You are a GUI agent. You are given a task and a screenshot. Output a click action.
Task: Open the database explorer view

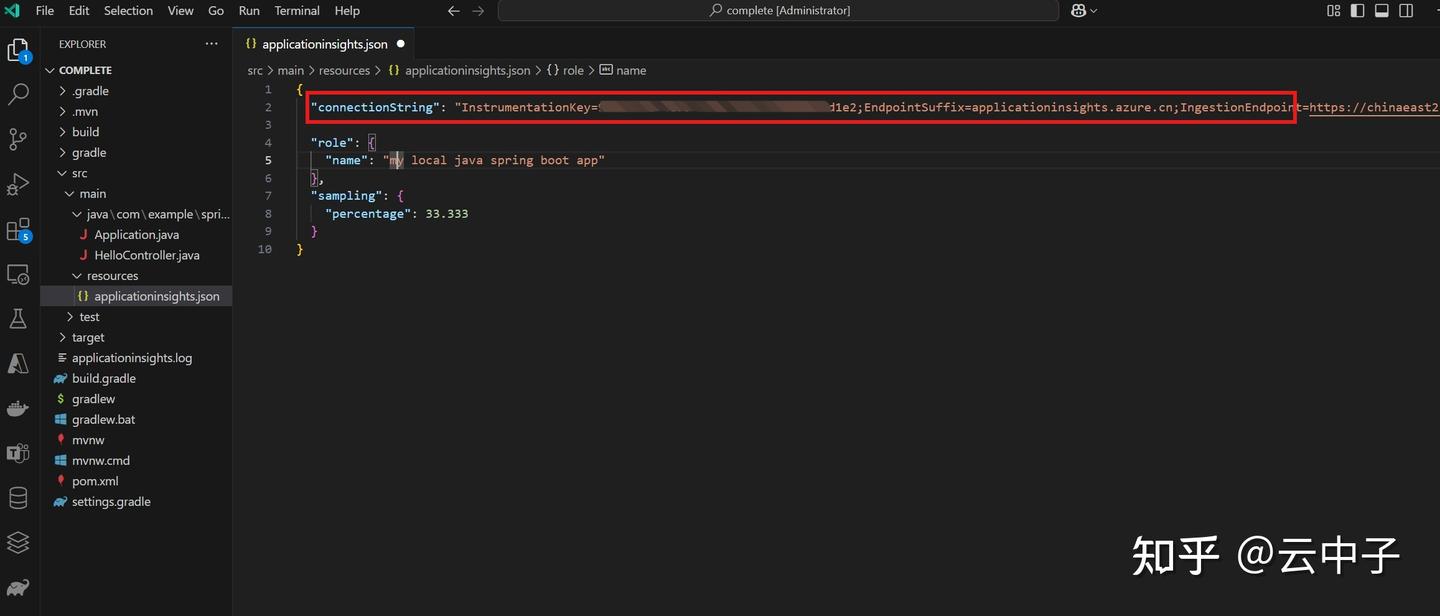coord(18,497)
